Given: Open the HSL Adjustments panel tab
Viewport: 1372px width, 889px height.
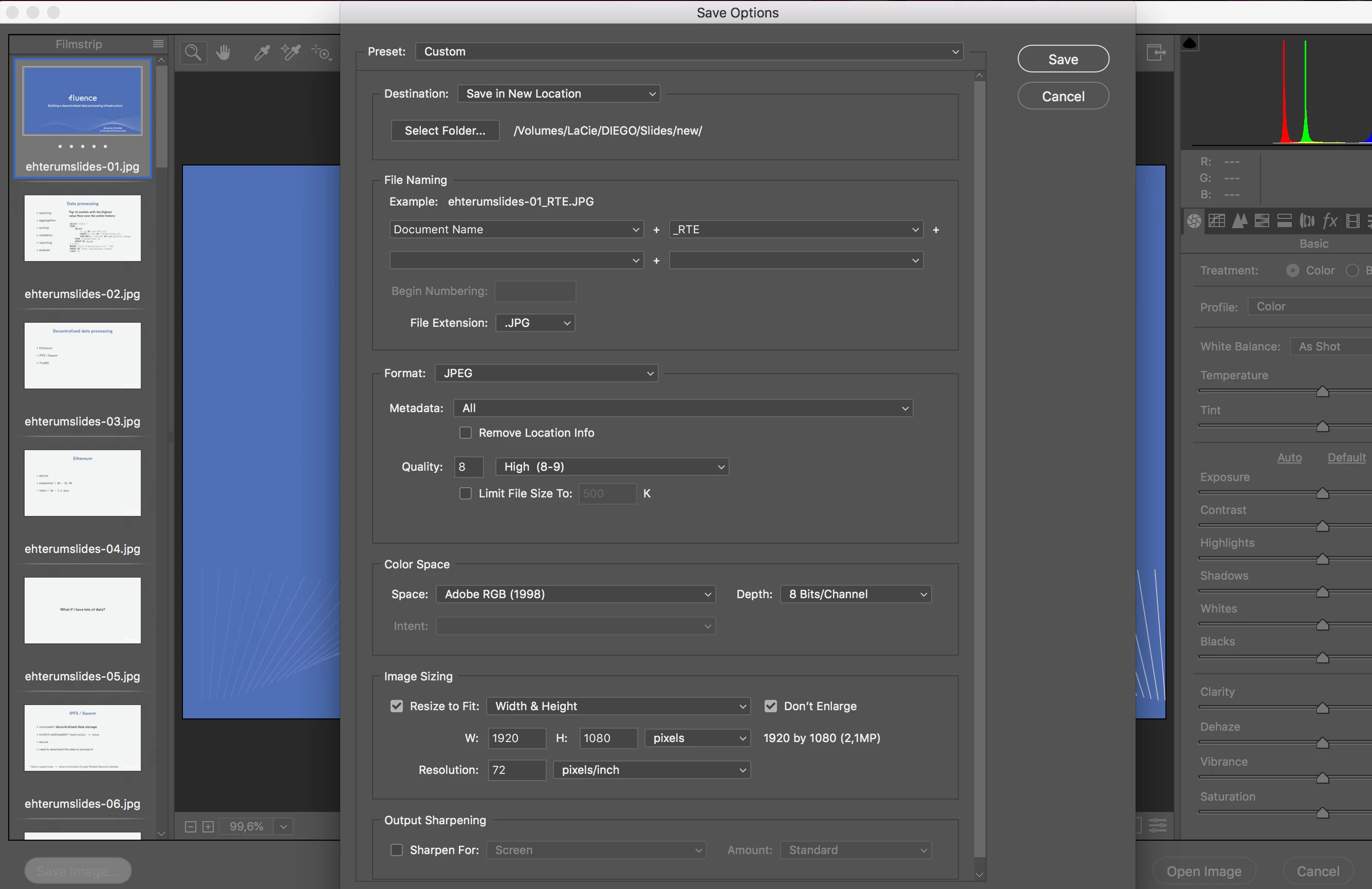Looking at the screenshot, I should tap(1262, 221).
